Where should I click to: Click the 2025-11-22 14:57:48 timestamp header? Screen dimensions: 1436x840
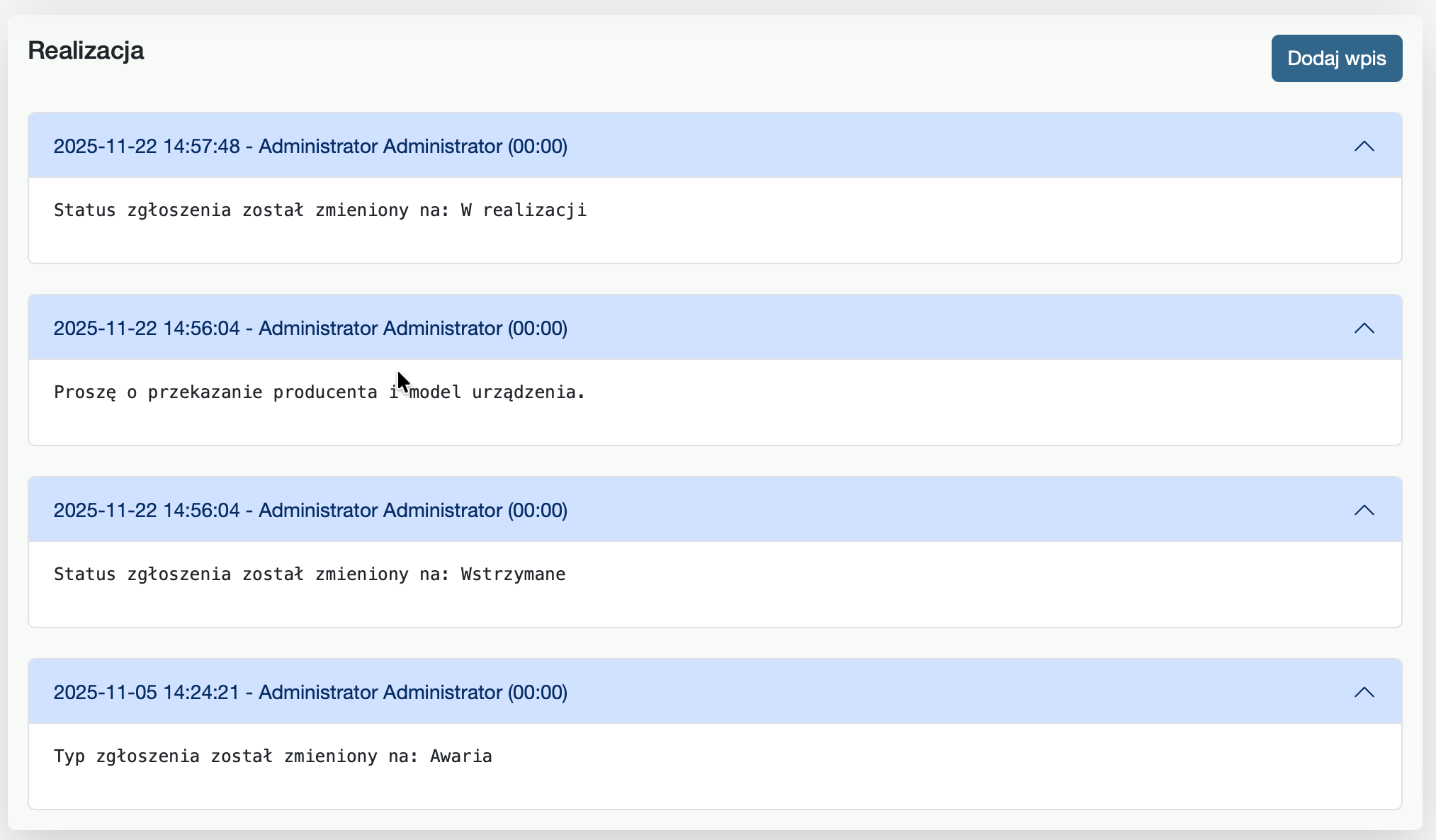(x=147, y=147)
